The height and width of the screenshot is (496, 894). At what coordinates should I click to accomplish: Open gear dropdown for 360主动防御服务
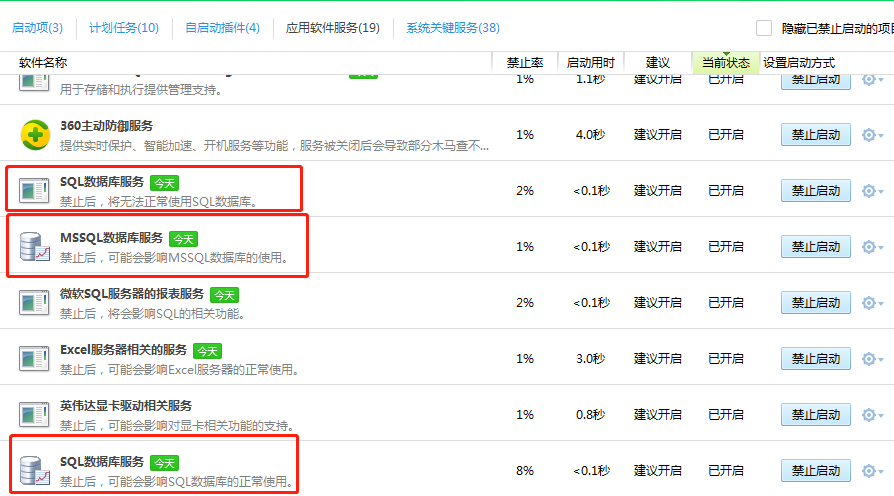tap(872, 135)
